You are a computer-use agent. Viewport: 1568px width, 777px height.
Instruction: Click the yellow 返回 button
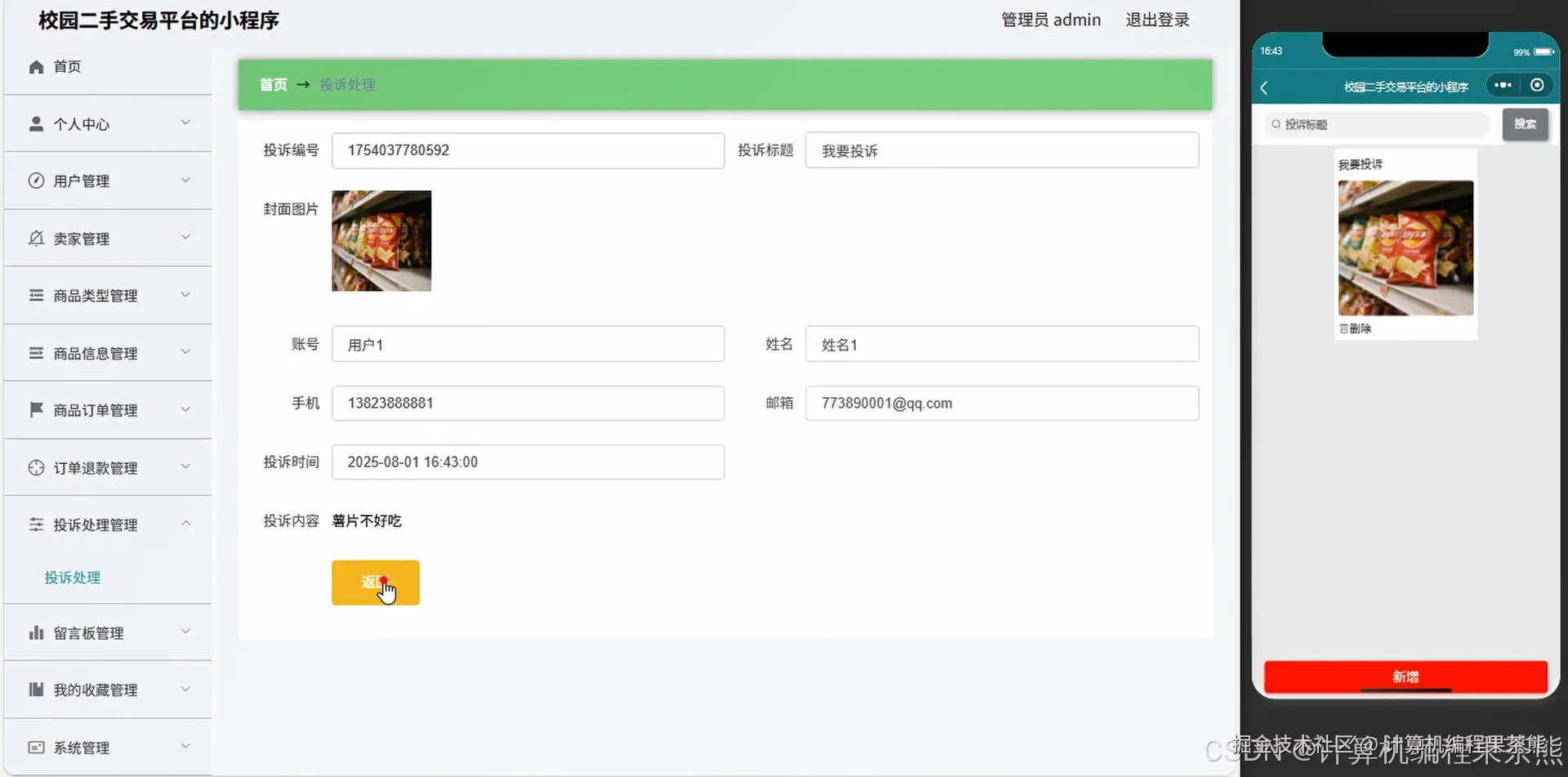[x=376, y=583]
